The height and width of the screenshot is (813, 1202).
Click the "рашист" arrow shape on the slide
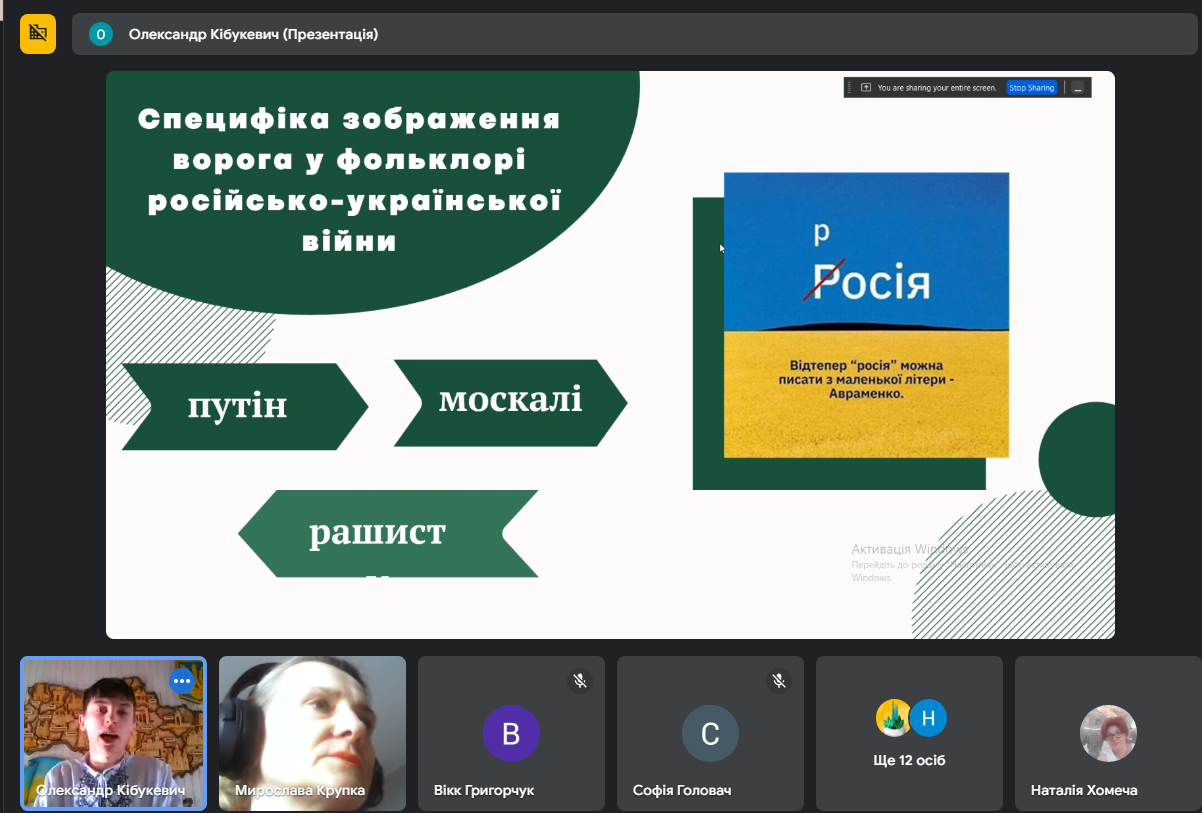click(x=380, y=533)
